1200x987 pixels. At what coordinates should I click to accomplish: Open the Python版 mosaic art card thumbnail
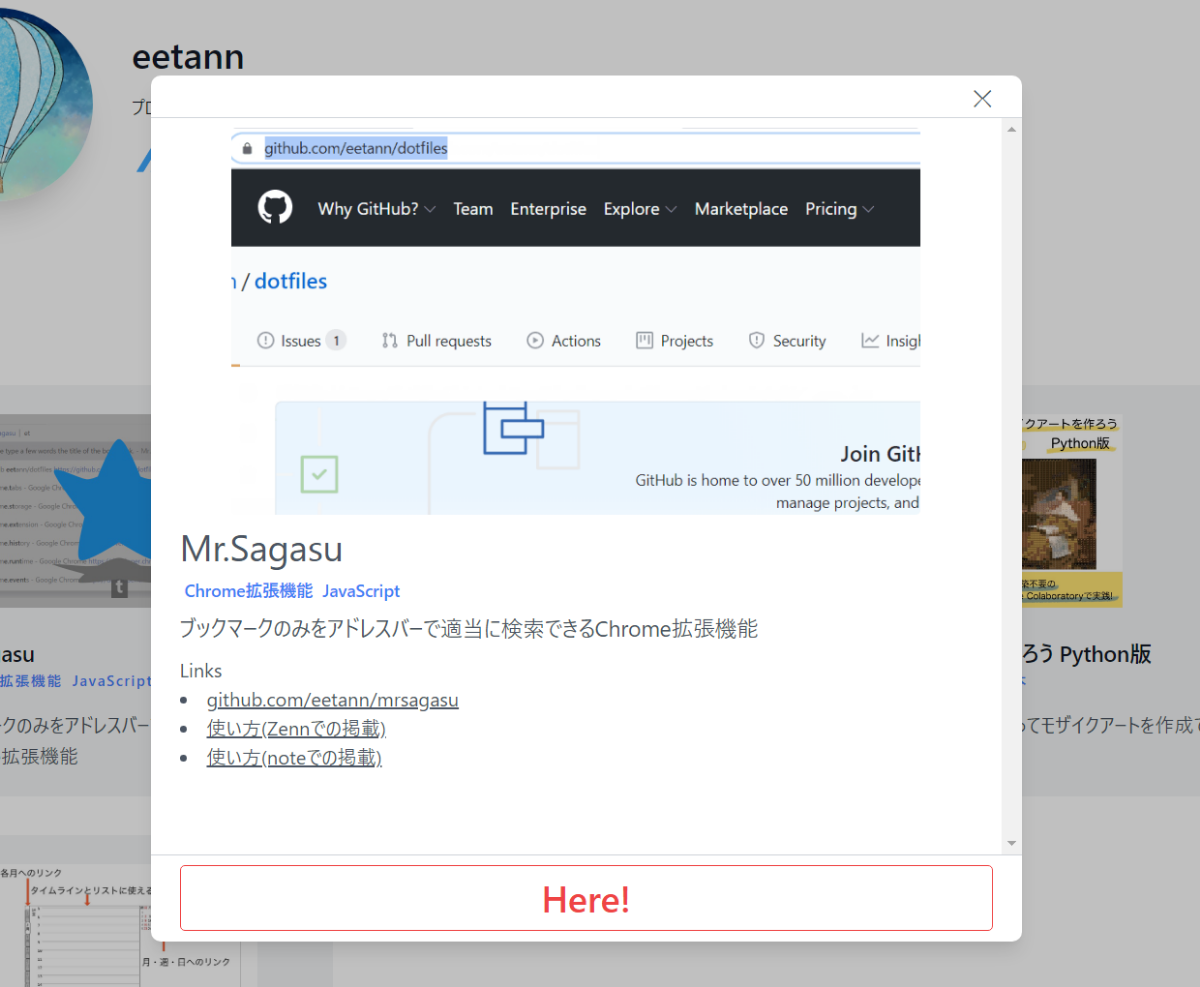pyautogui.click(x=1072, y=511)
